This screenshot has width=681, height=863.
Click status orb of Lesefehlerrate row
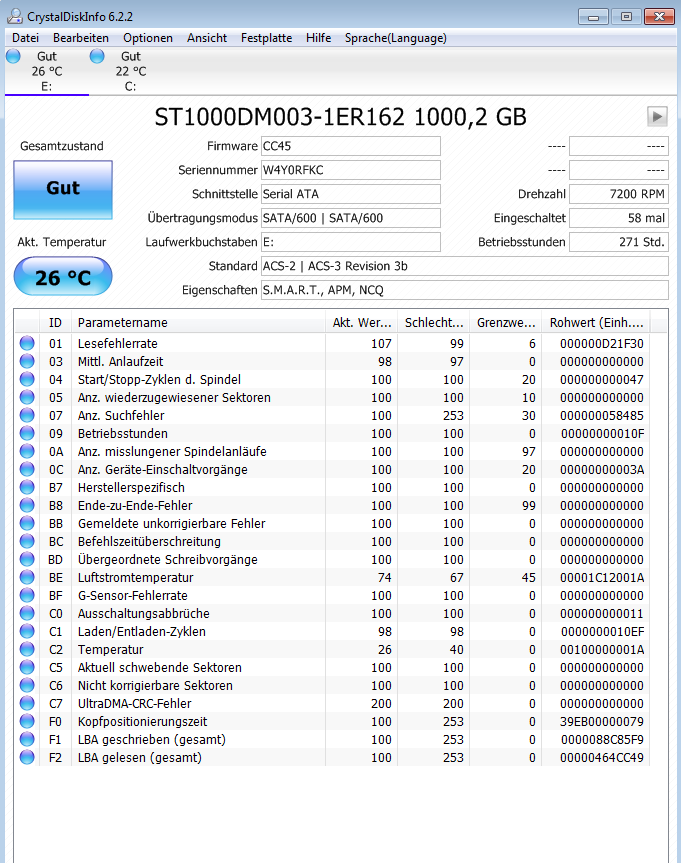tap(27, 343)
